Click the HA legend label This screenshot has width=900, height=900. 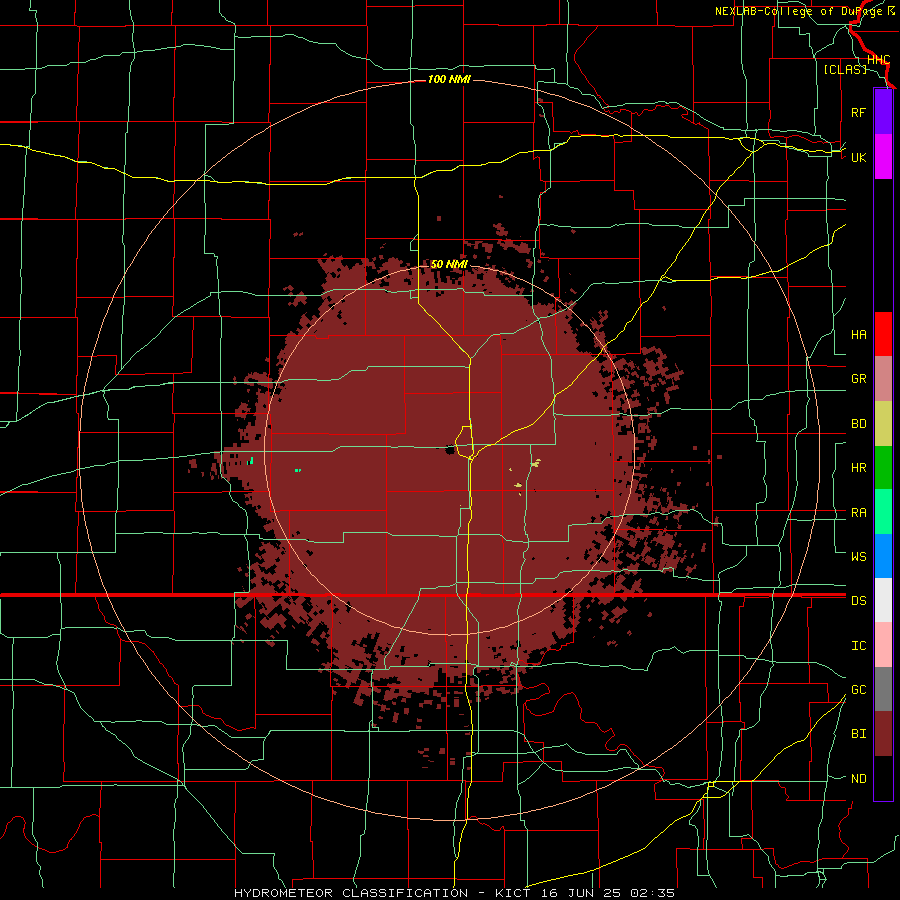pyautogui.click(x=858, y=334)
